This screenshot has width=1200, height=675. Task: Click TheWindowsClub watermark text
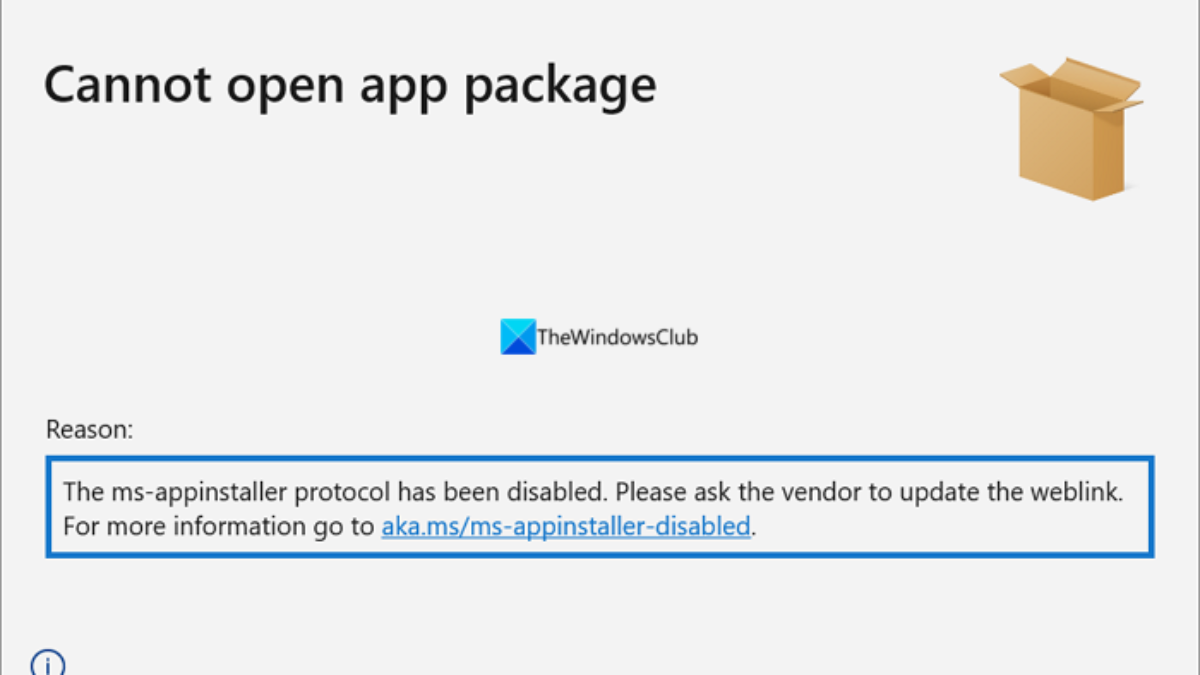pyautogui.click(x=617, y=338)
